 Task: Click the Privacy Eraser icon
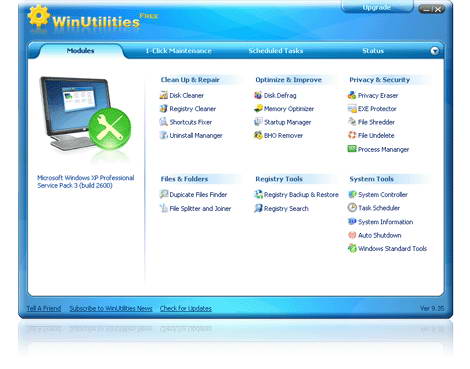coord(352,95)
